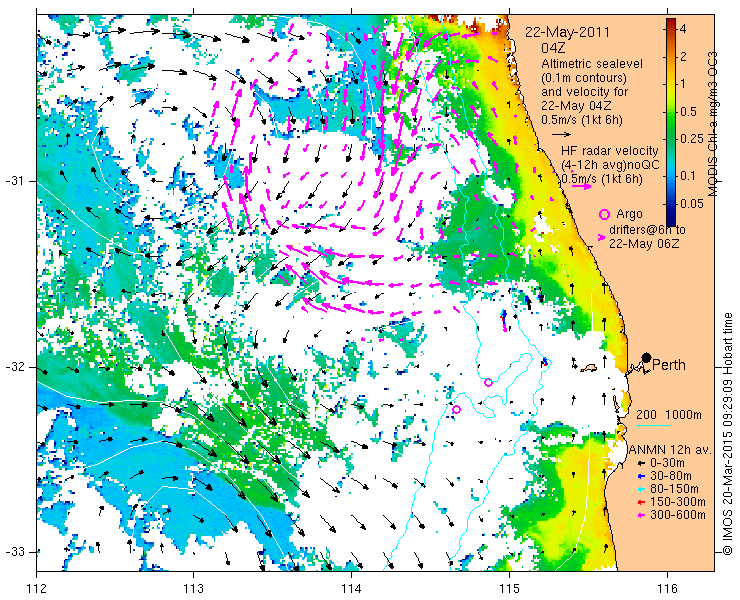Click the dark red top of chlorophyll colorbar
Image resolution: width=740 pixels, height=600 pixels.
[671, 24]
